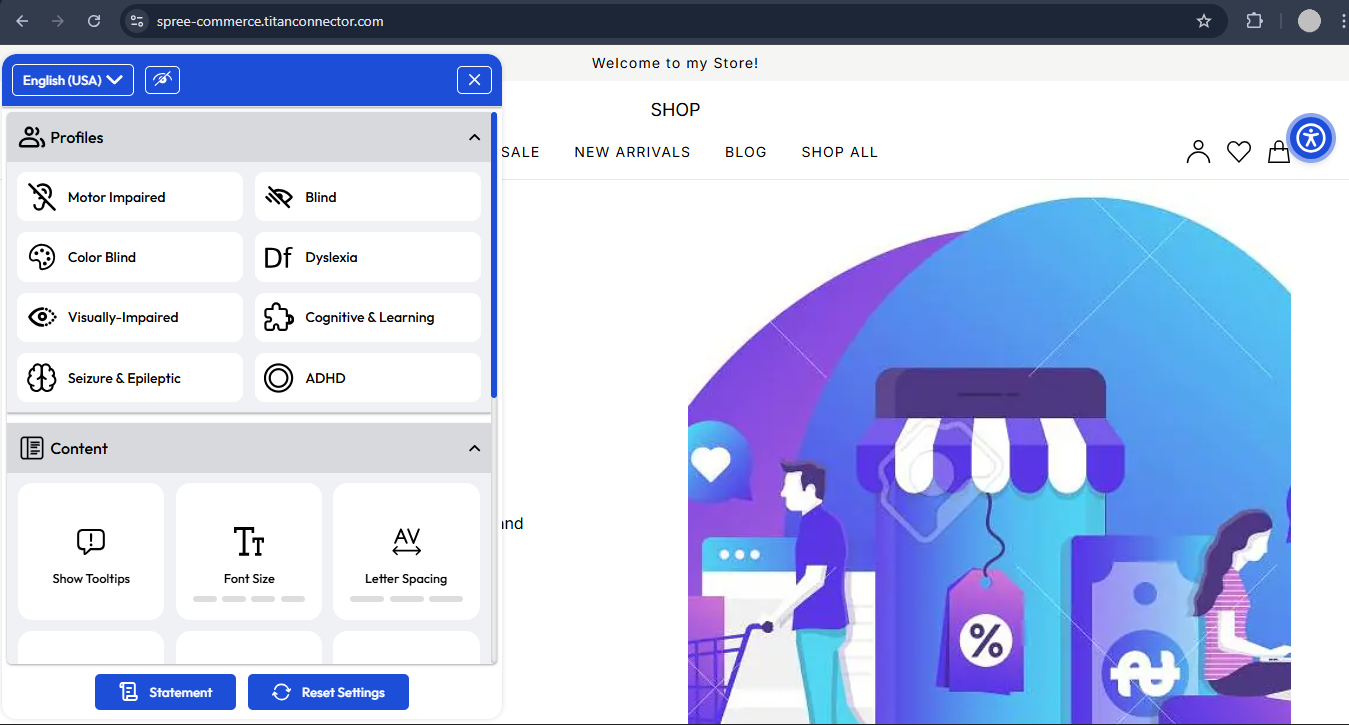
Task: Open the account profile icon
Action: point(1198,151)
